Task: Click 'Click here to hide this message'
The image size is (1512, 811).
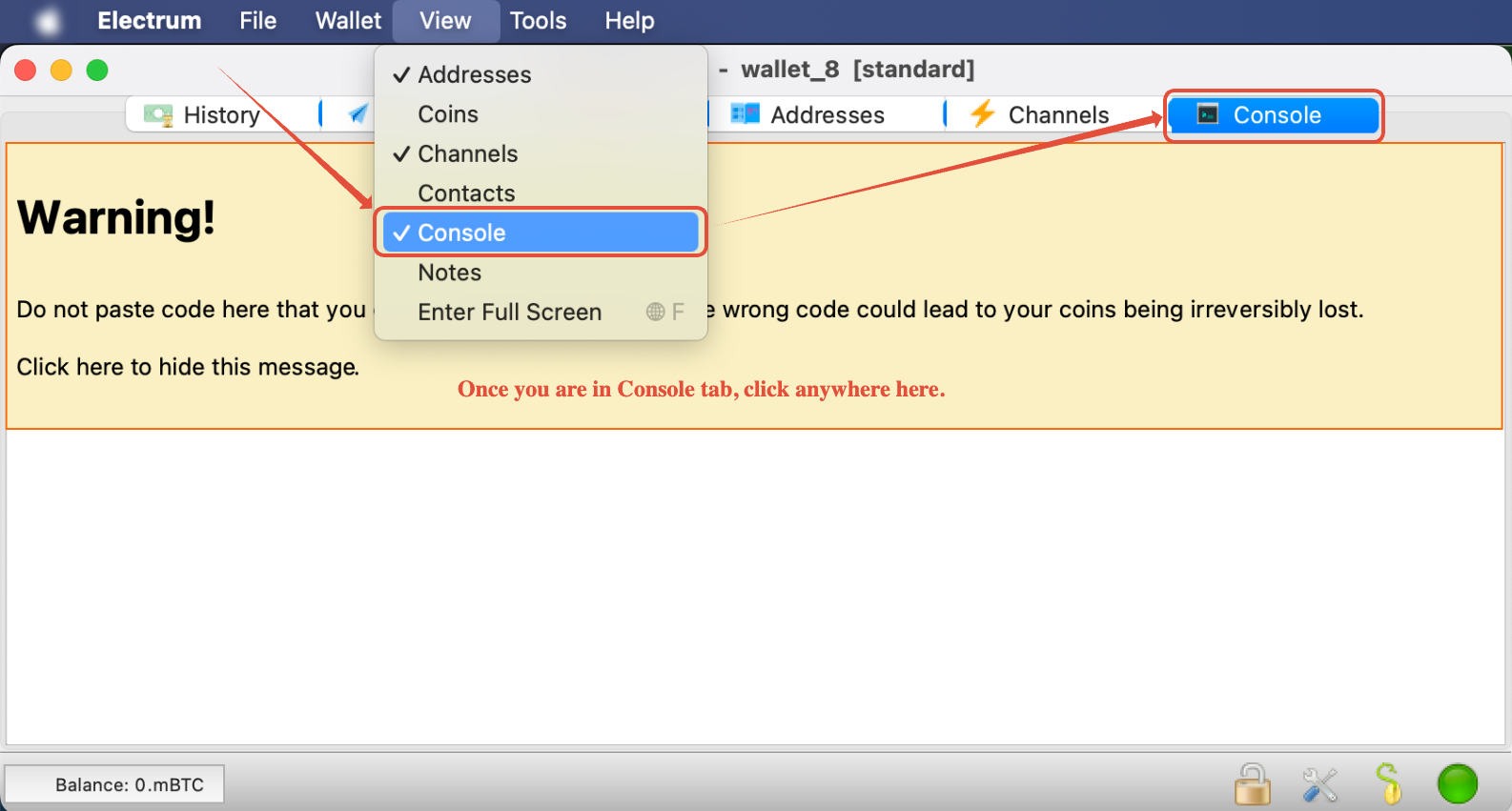Action: tap(188, 367)
